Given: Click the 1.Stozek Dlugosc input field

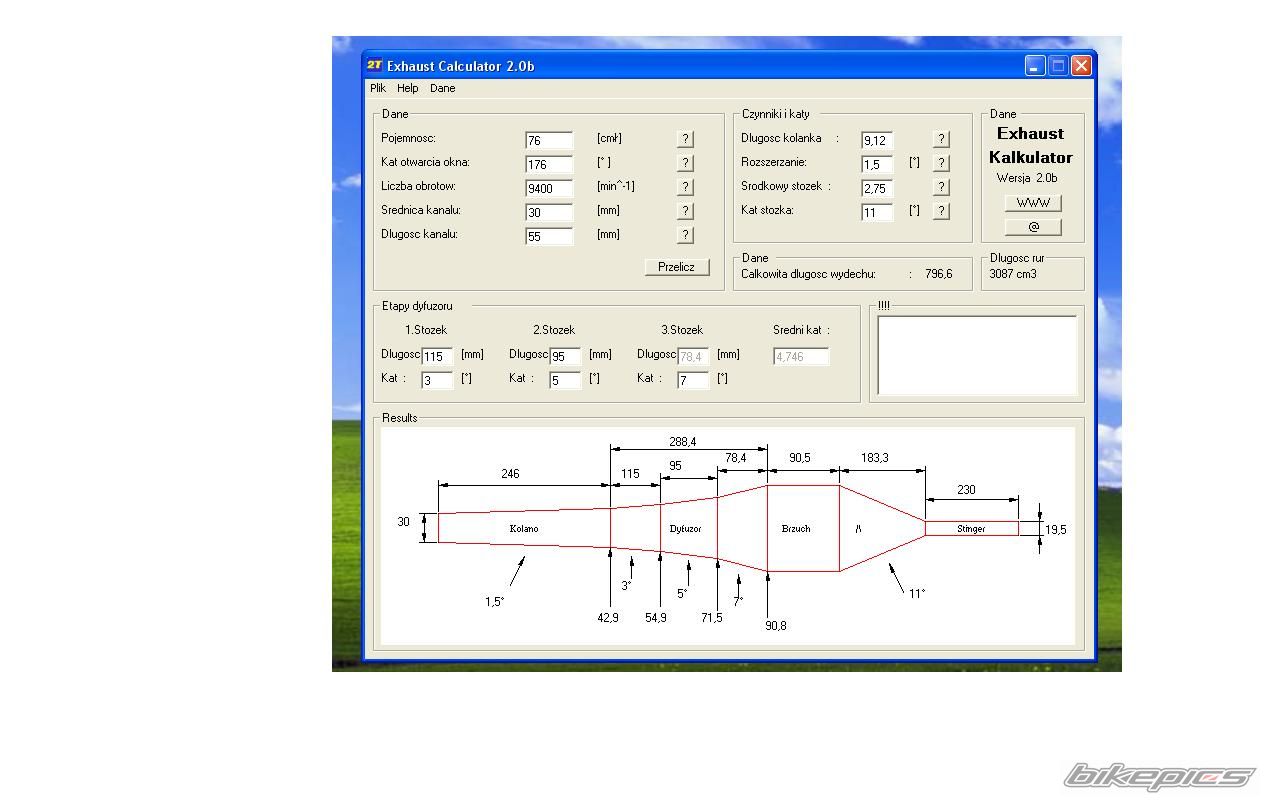Looking at the screenshot, I should coord(437,357).
